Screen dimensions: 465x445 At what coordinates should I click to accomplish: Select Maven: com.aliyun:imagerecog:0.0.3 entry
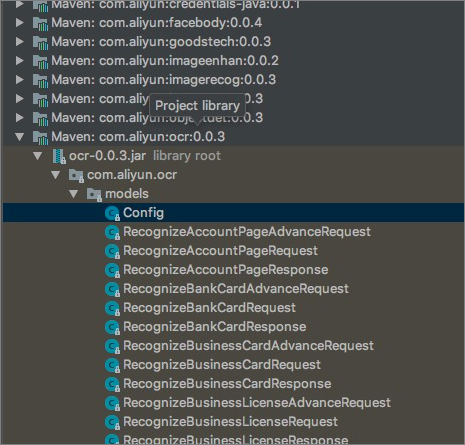tap(164, 80)
